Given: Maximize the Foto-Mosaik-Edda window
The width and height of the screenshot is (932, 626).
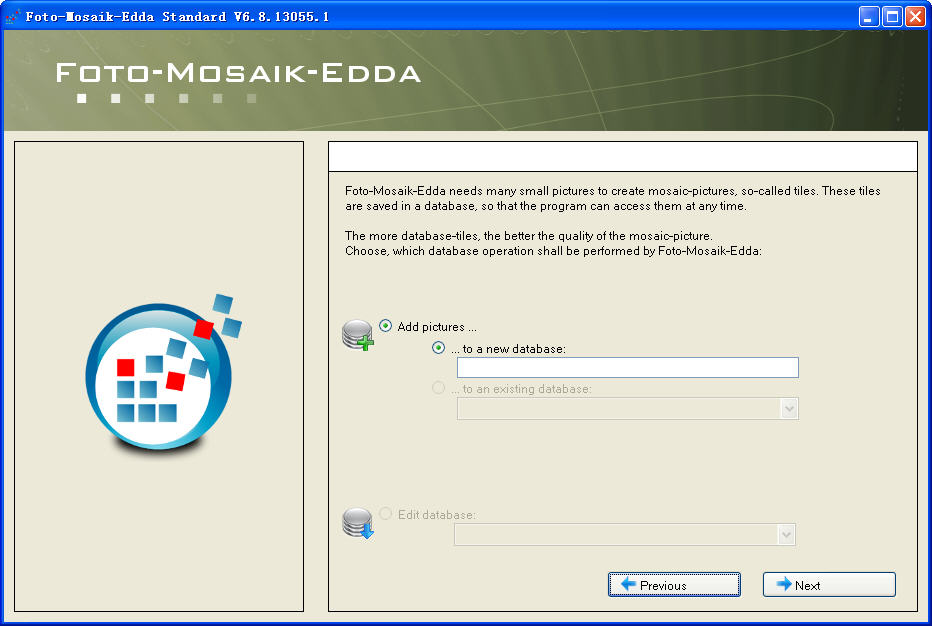Looking at the screenshot, I should 892,16.
